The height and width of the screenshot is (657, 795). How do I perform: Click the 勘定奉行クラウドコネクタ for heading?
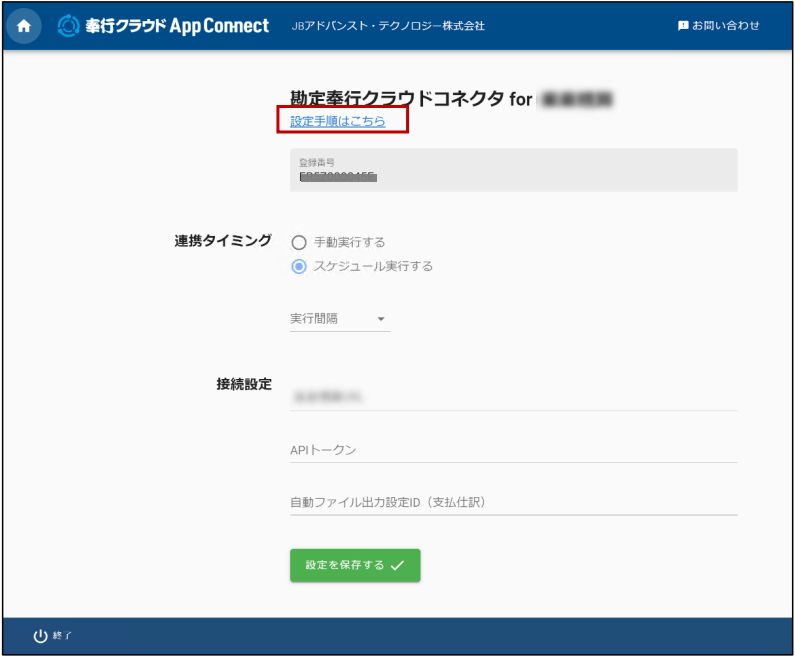coord(411,99)
